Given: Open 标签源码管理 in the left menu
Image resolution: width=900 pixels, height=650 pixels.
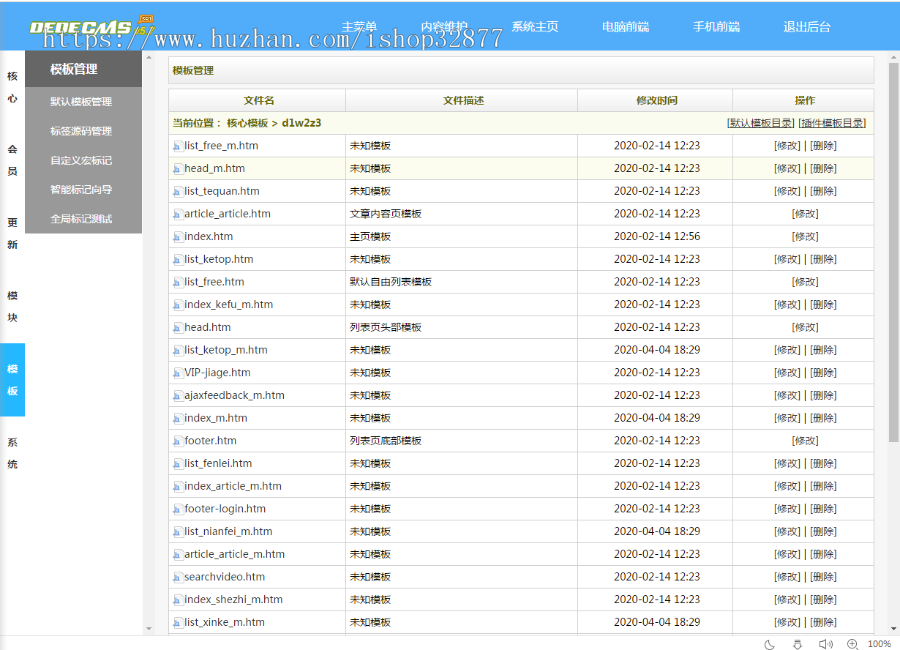Looking at the screenshot, I should click(81, 131).
